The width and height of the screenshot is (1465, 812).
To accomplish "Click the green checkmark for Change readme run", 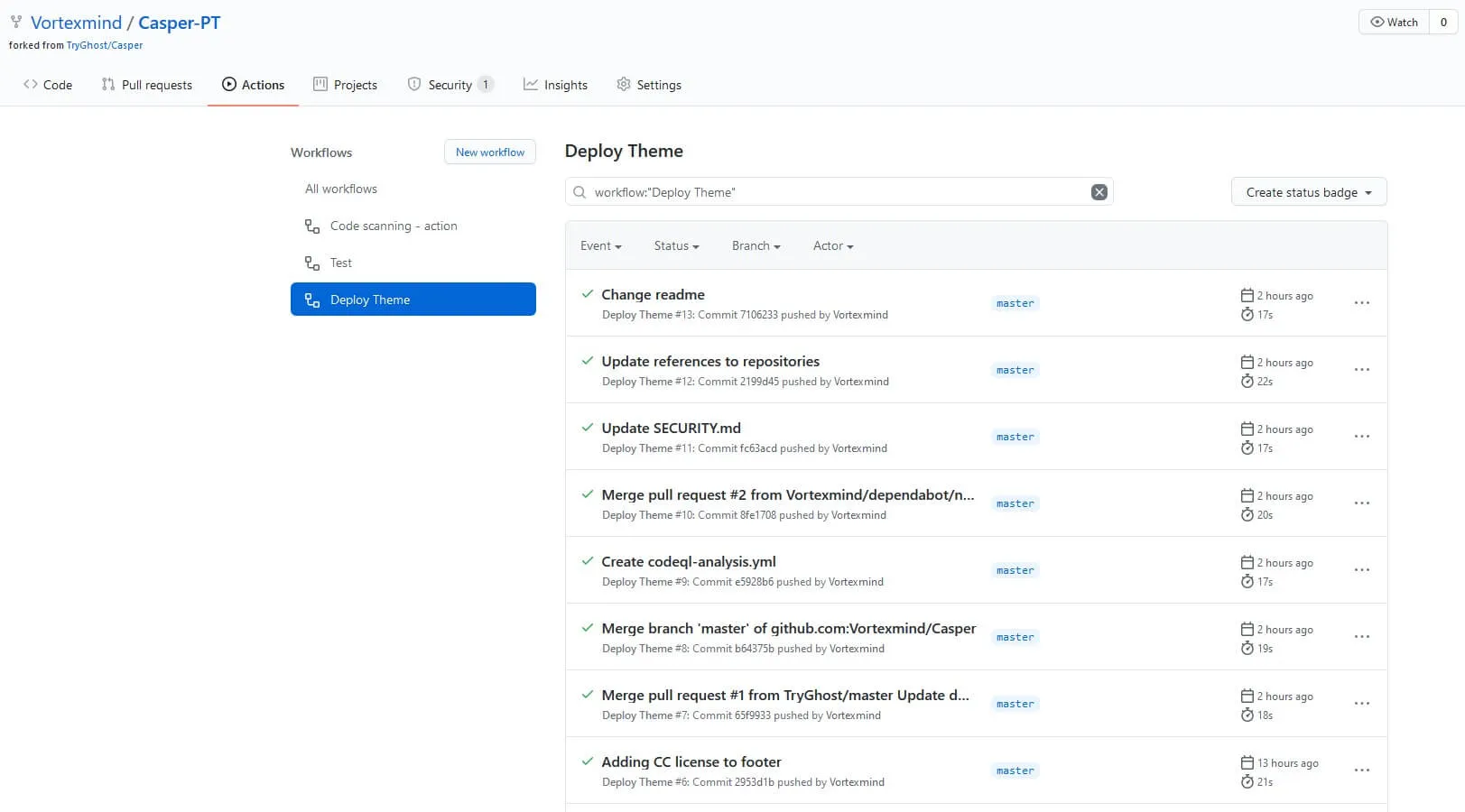I will pyautogui.click(x=588, y=294).
